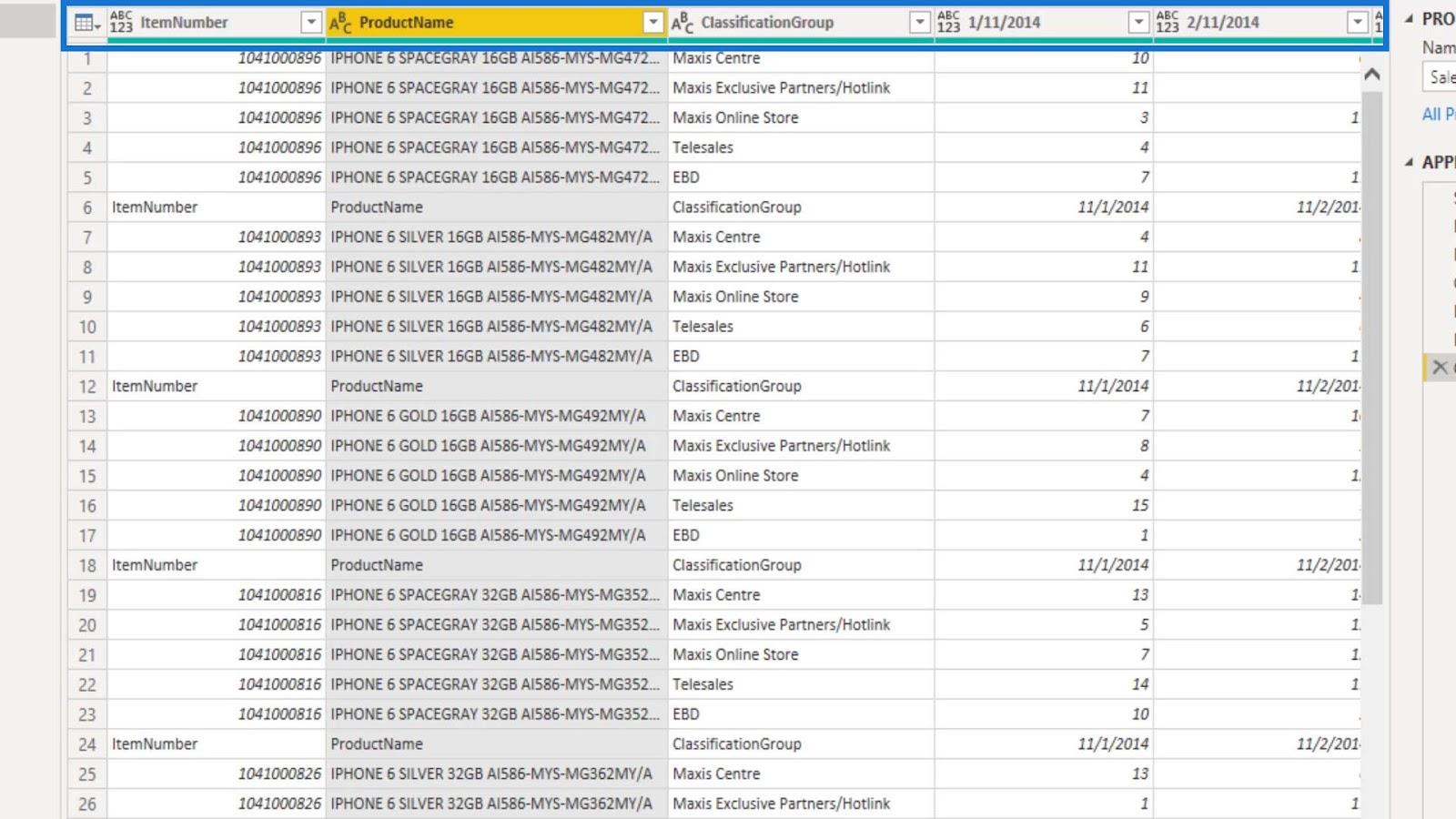Viewport: 1456px width, 819px height.
Task: Click ClassificationGroup text in row 18
Action: coord(737,565)
